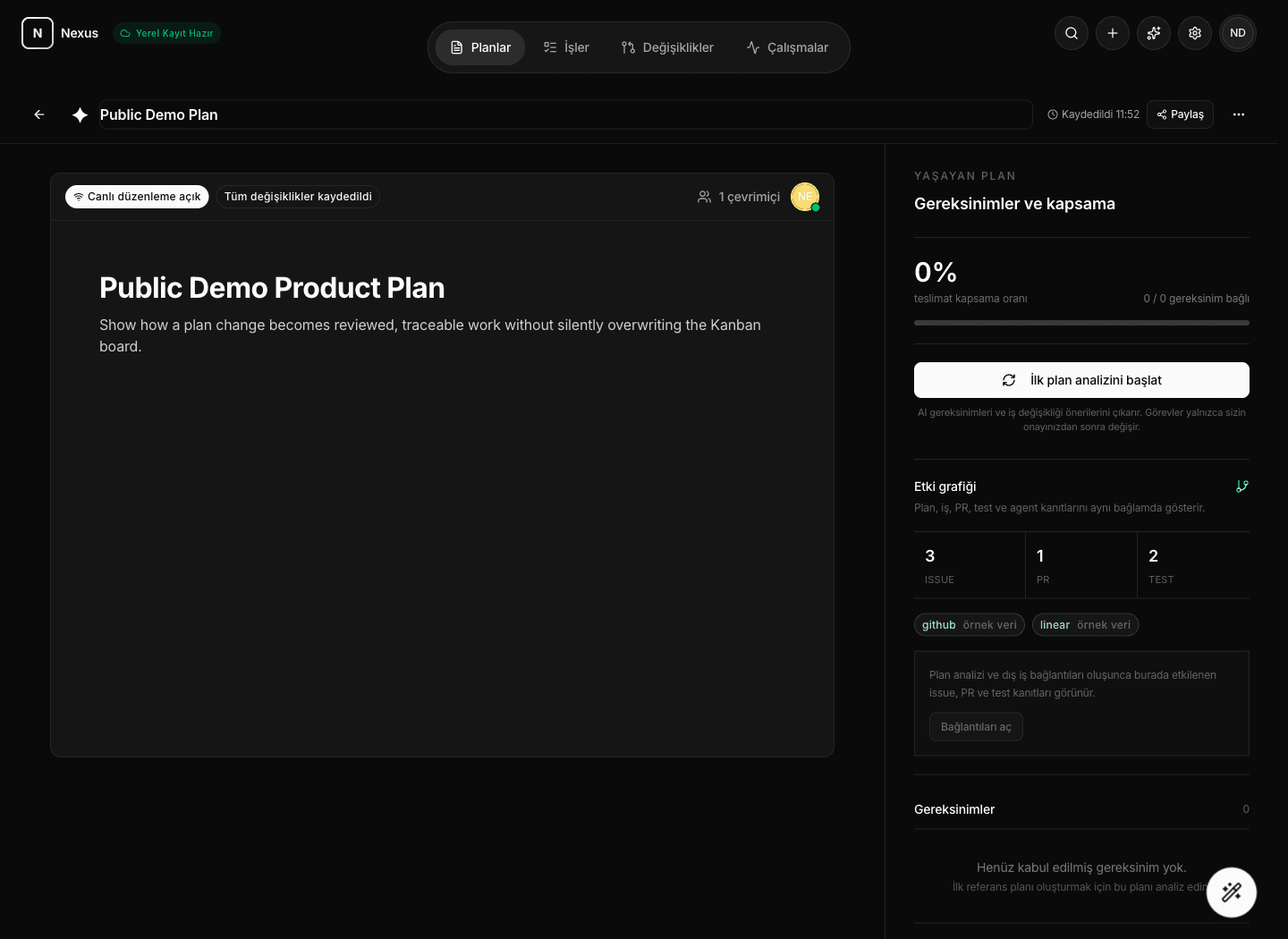
Task: Open the Çalışmalar tab
Action: [787, 47]
